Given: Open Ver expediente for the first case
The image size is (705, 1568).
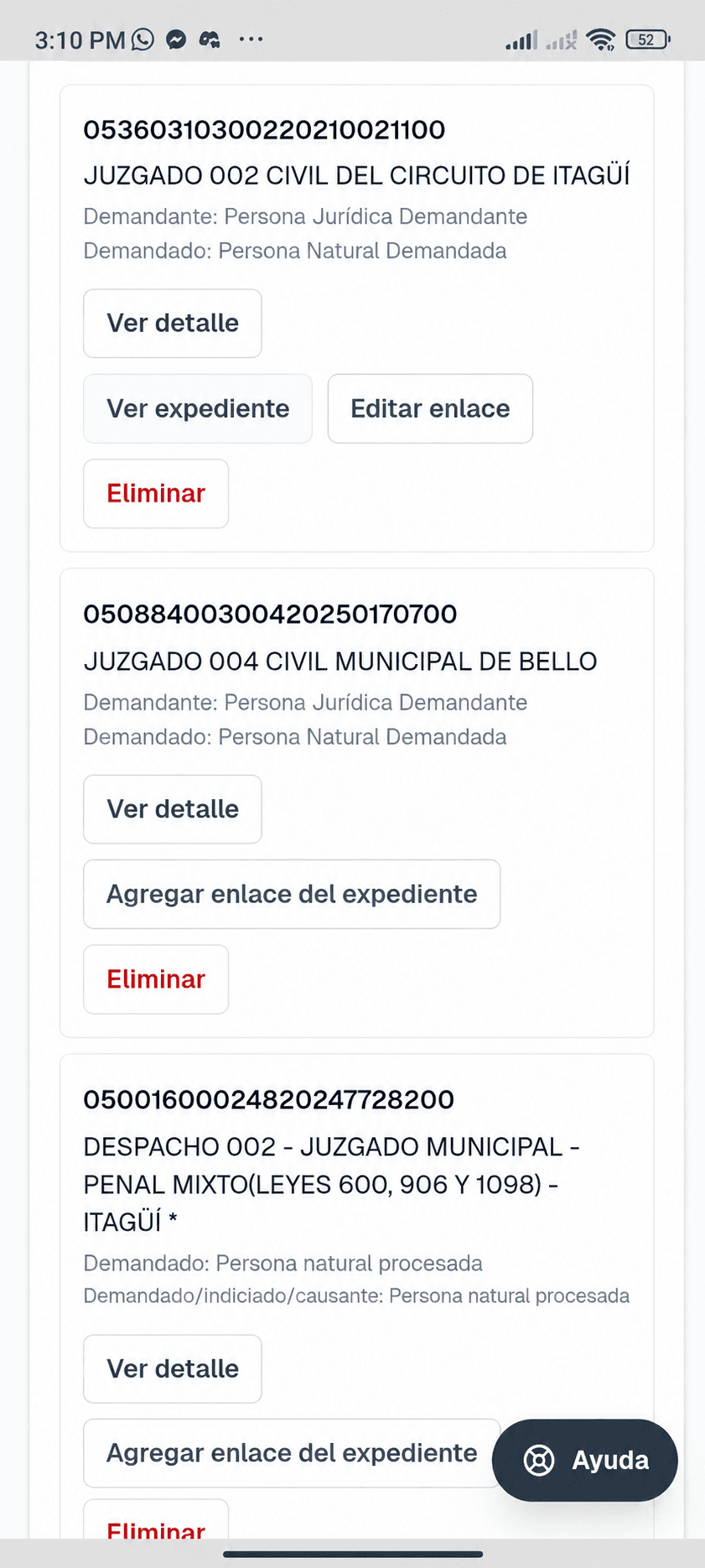Looking at the screenshot, I should tap(198, 408).
